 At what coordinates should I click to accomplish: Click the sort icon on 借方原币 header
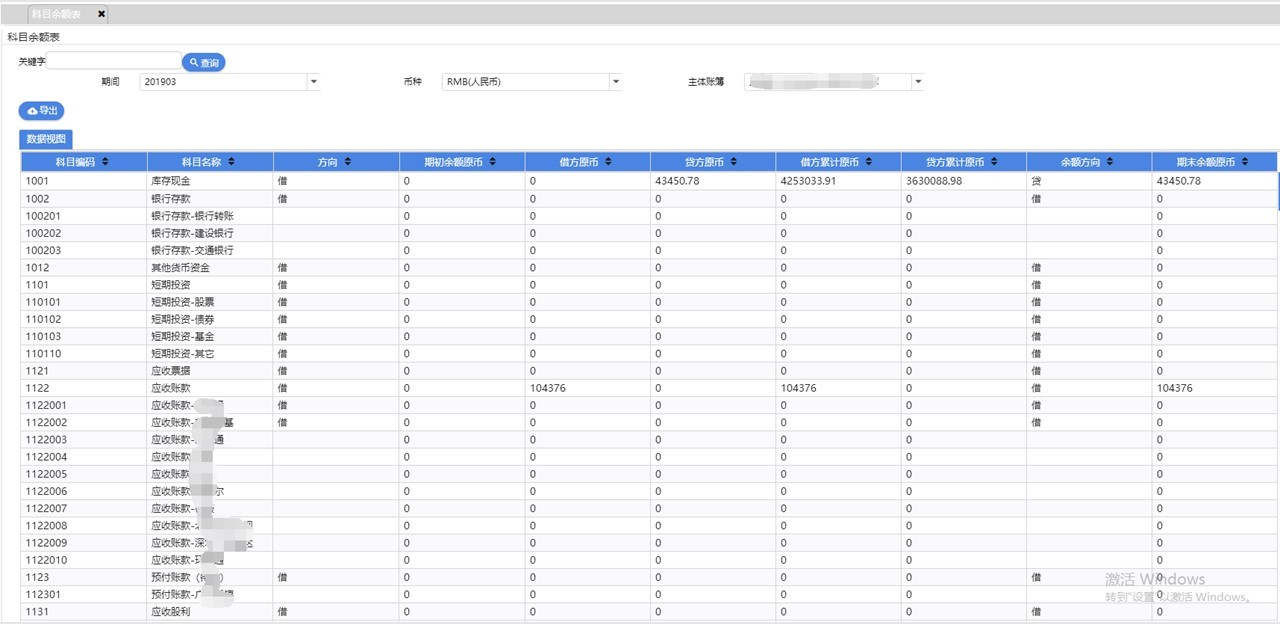click(x=609, y=162)
